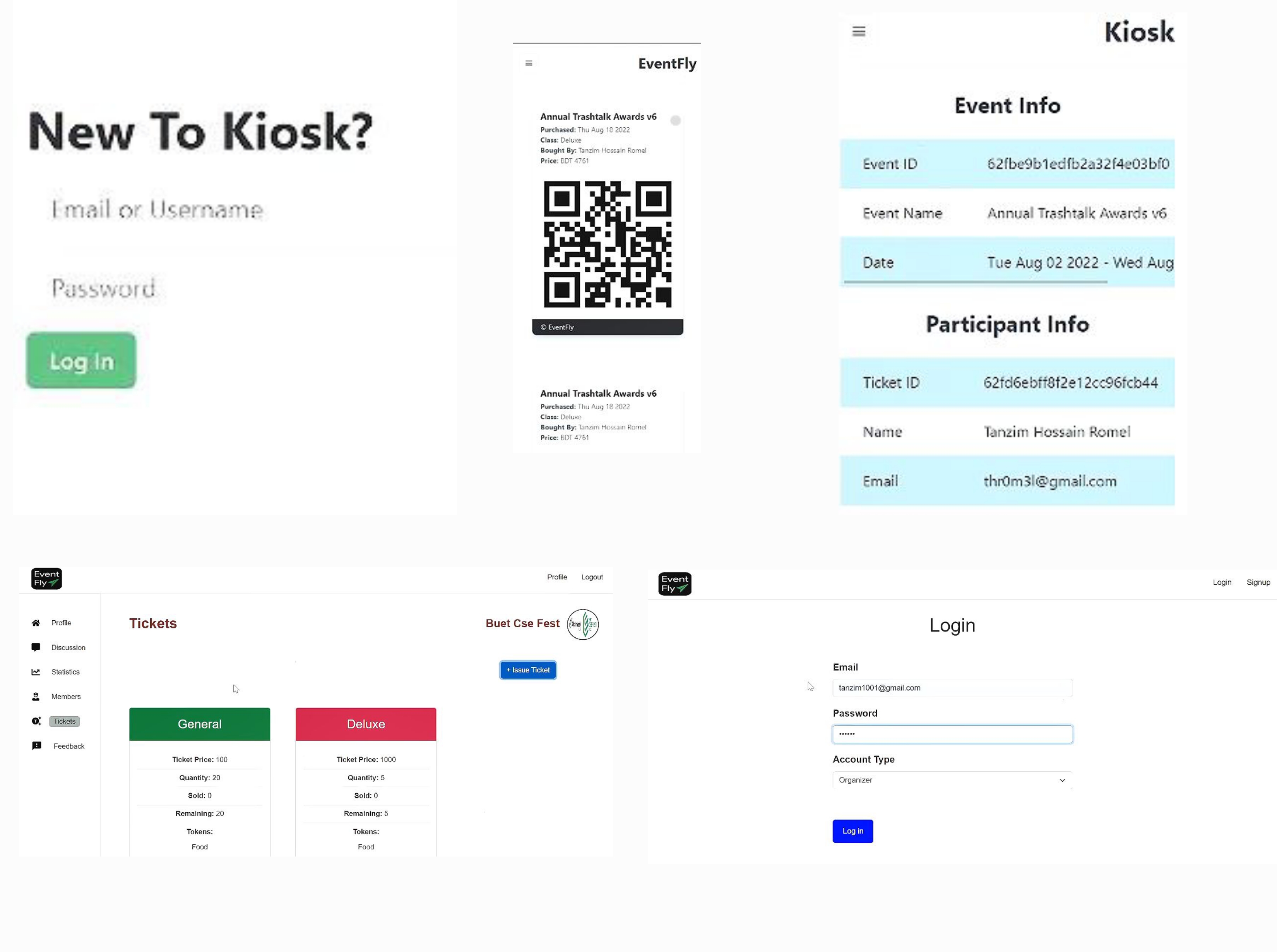Click the Buet Cse Fest round logo
The height and width of the screenshot is (952, 1277).
click(x=583, y=624)
